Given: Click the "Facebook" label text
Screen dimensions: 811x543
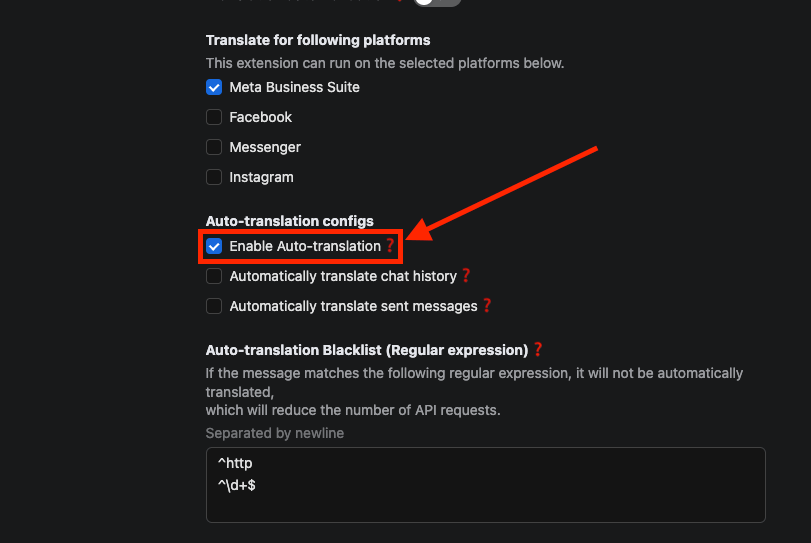Looking at the screenshot, I should 260,117.
